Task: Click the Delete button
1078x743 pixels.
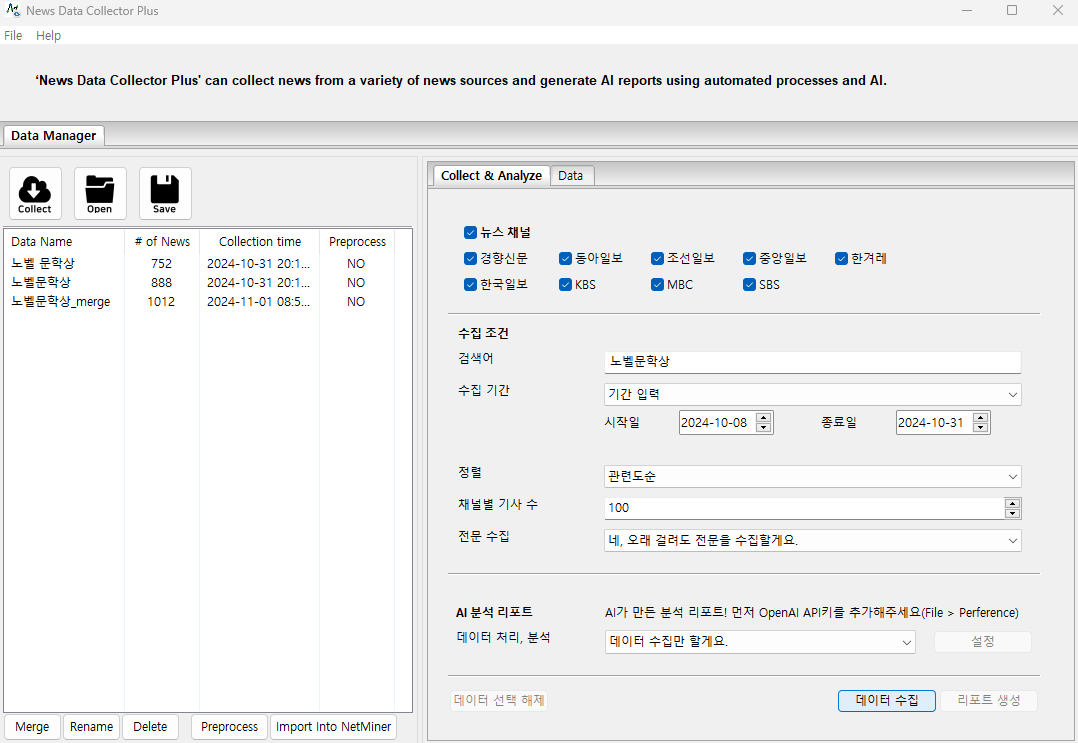Action: 150,727
